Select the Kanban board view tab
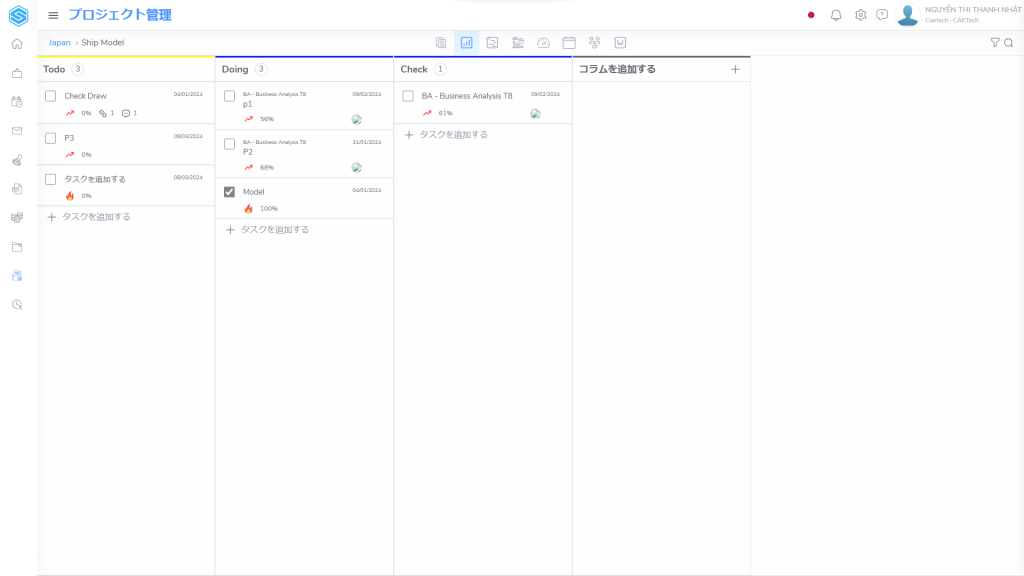Image resolution: width=1024 pixels, height=576 pixels. click(x=466, y=43)
